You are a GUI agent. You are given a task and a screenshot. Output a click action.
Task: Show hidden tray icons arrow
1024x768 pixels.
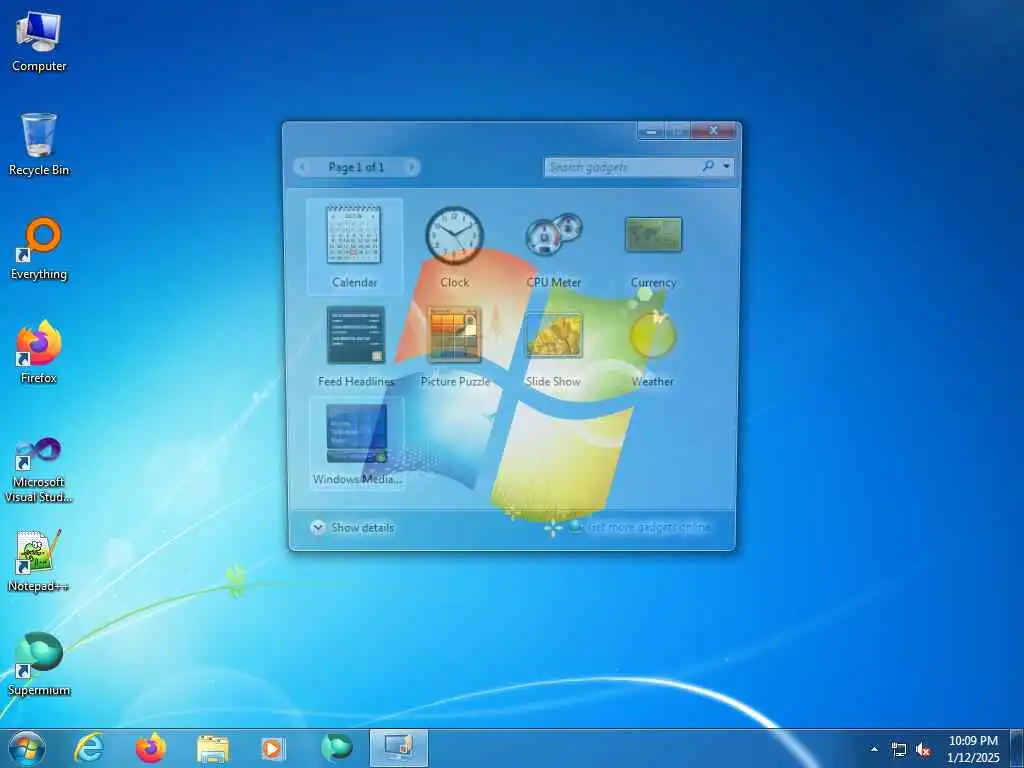pos(874,749)
